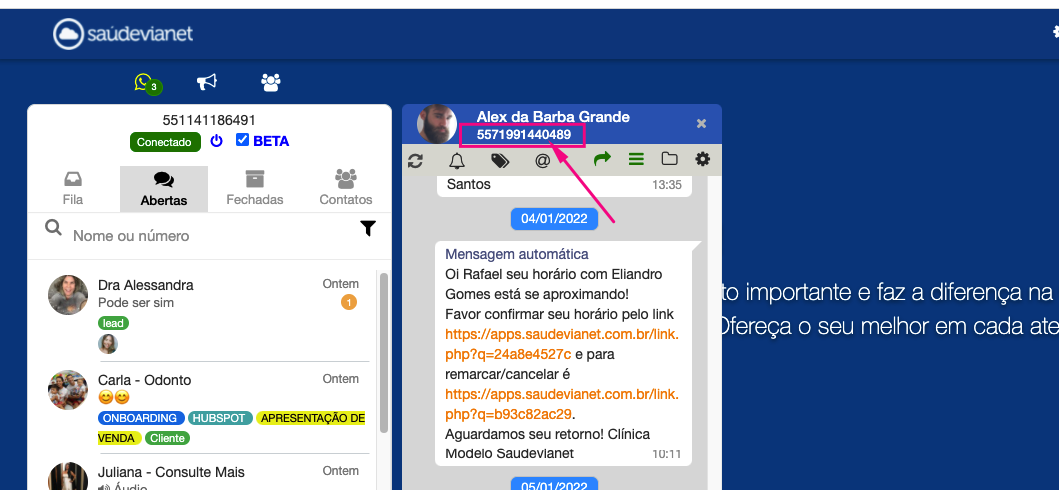Switch to the Fila tab
The width and height of the screenshot is (1059, 490).
click(73, 188)
